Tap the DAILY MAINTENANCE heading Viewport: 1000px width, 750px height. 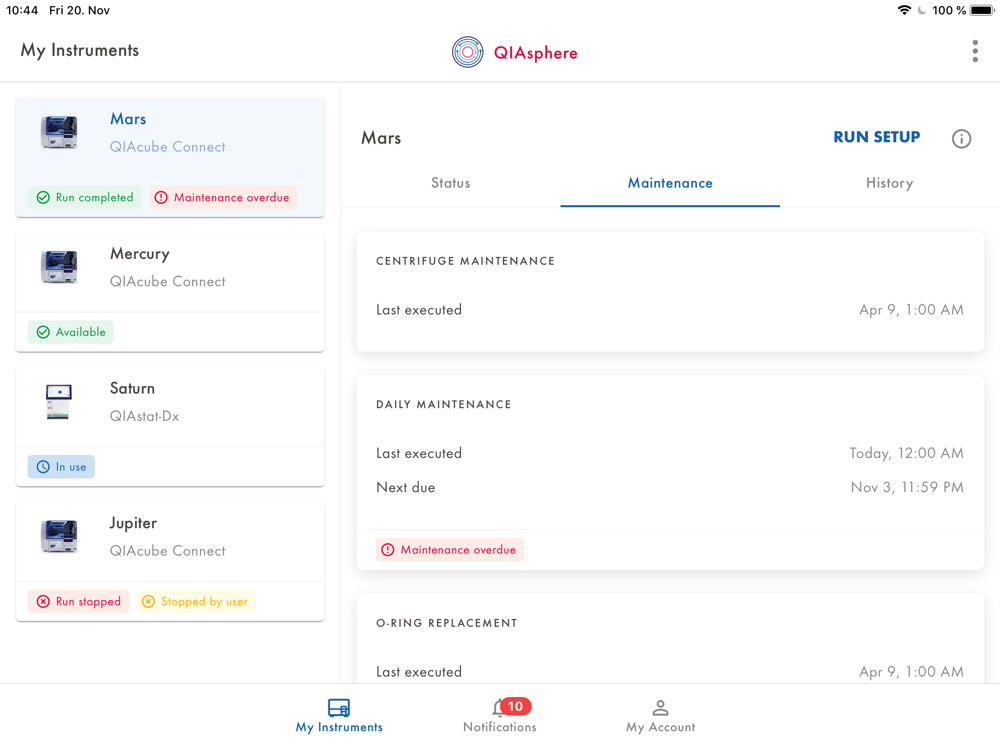[x=444, y=404]
